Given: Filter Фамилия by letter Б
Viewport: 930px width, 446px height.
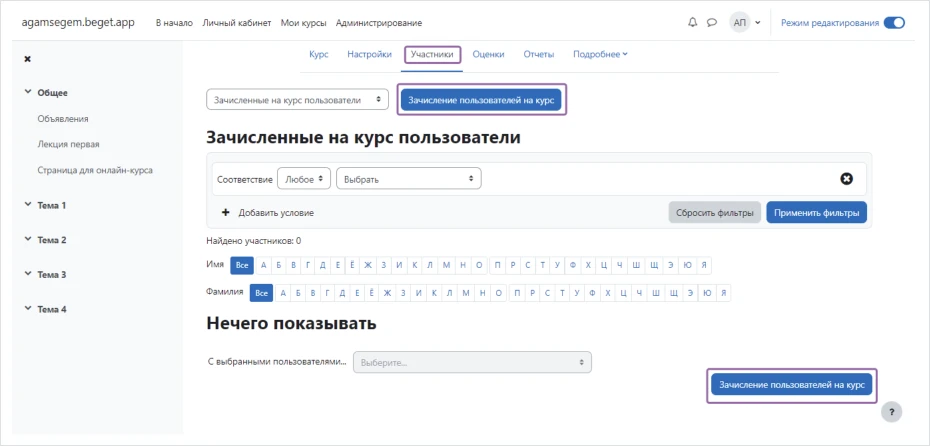Looking at the screenshot, I should coord(298,292).
